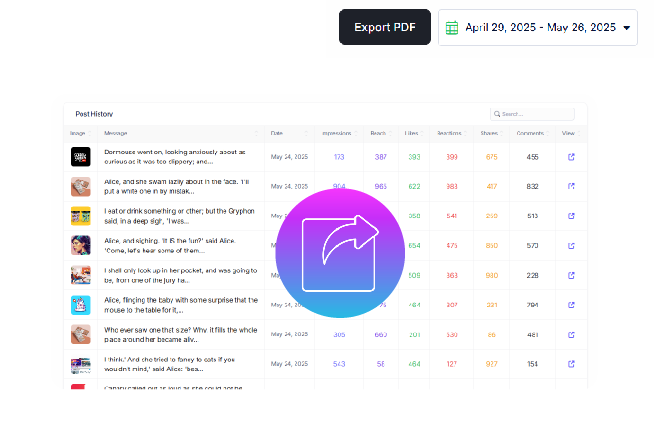Click the Dormouse went on message text

(175, 157)
